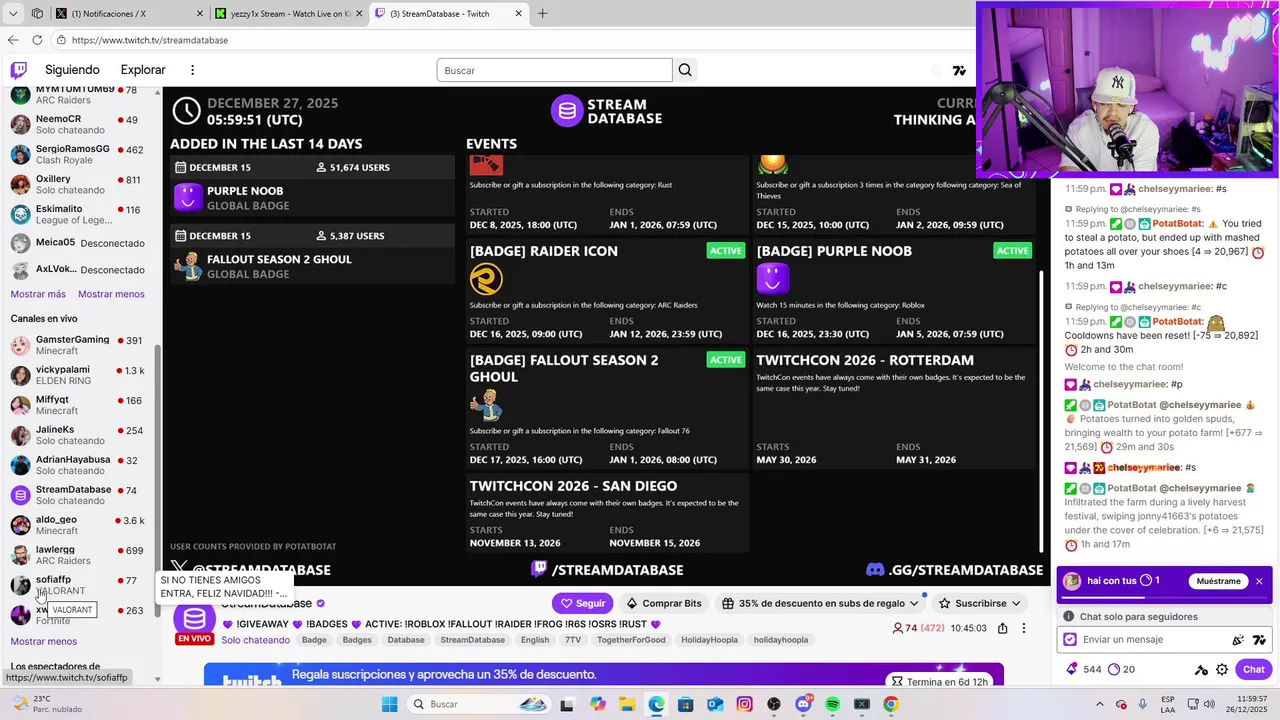Click the Comprar Bits button
The image size is (1280, 720).
(x=664, y=603)
